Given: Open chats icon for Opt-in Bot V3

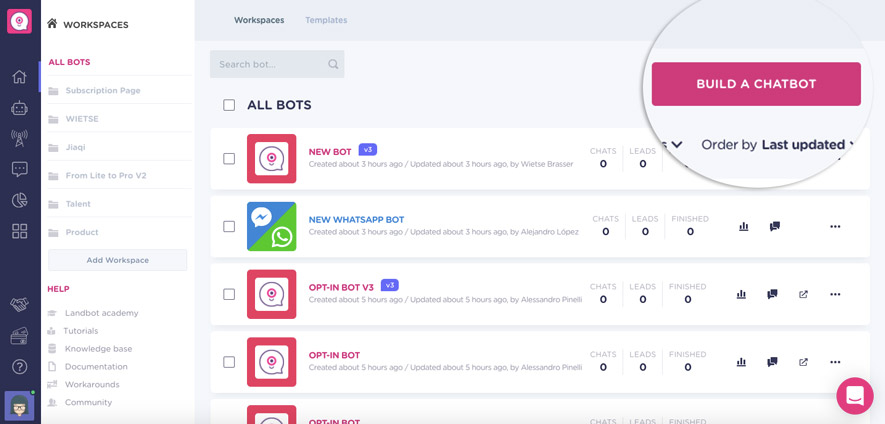Looking at the screenshot, I should click(772, 294).
